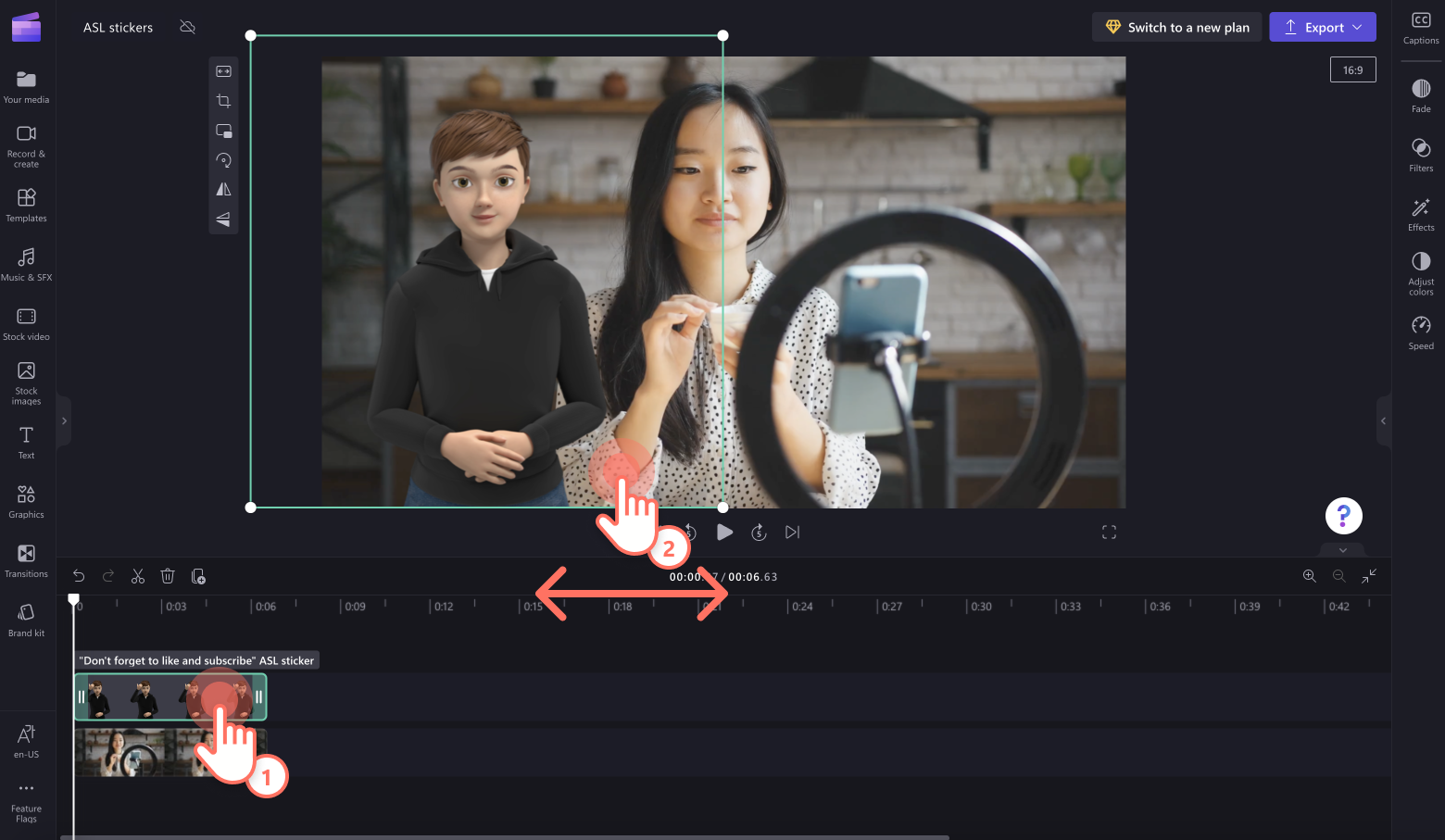Screen dimensions: 1445x840
Task: Open Music & SFX library
Action: [x=26, y=265]
